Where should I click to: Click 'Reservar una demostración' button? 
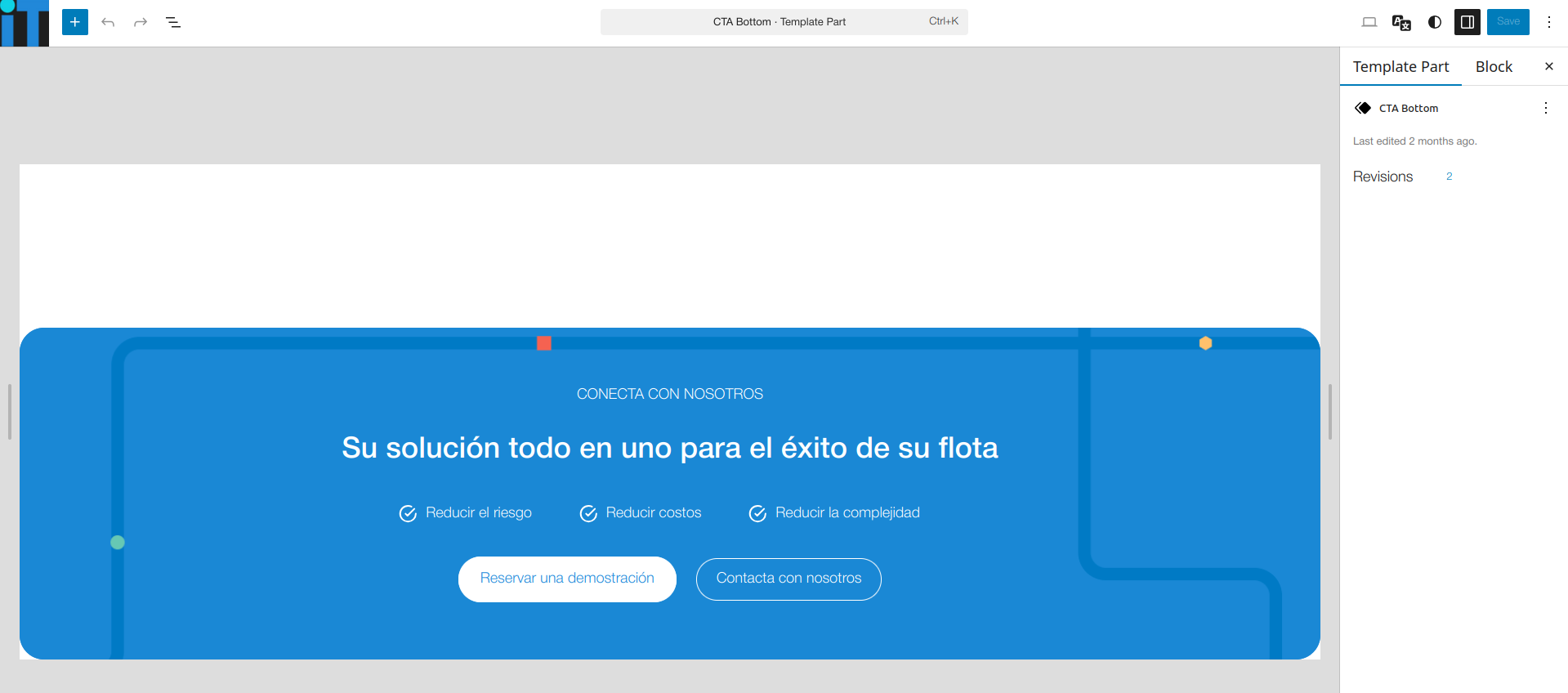[567, 579]
